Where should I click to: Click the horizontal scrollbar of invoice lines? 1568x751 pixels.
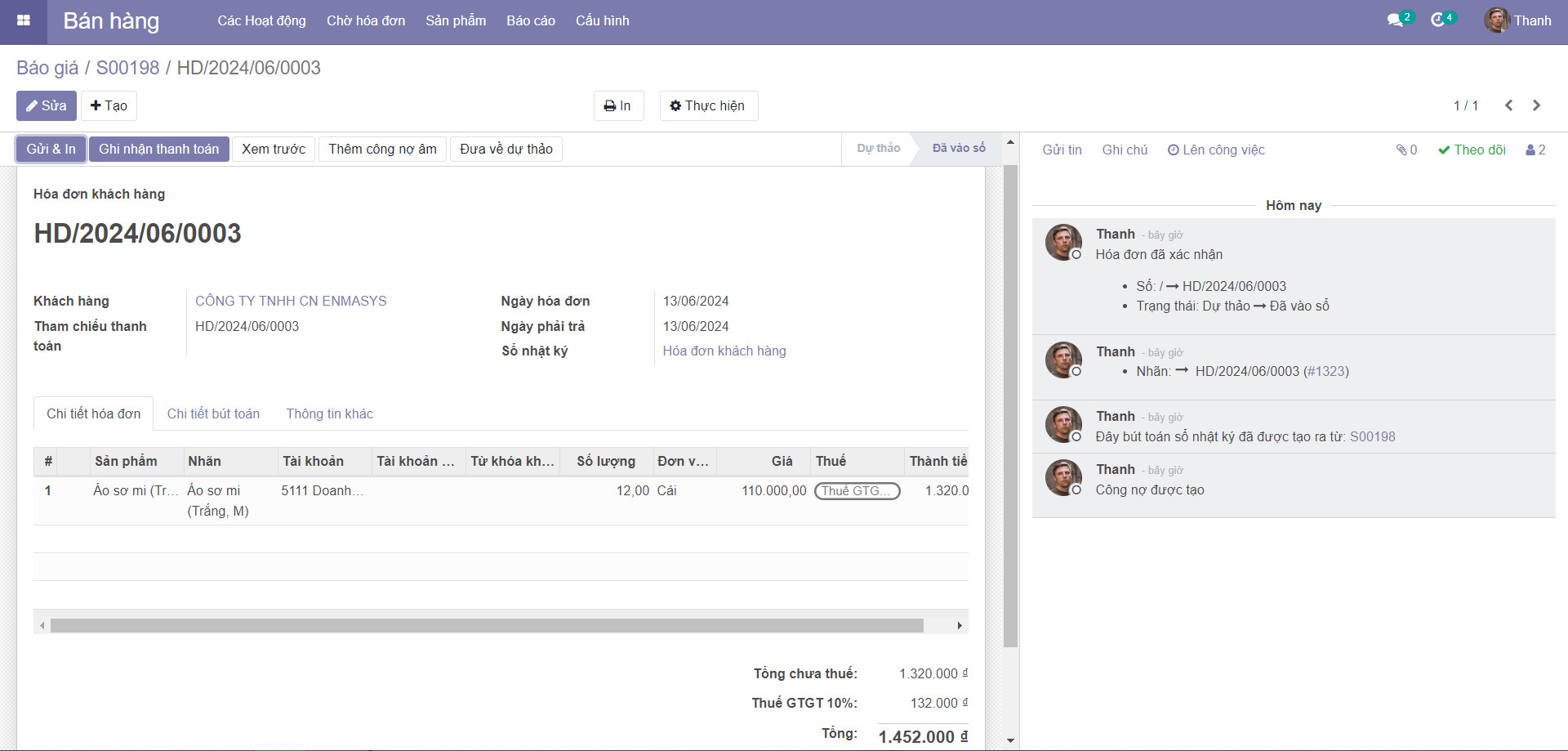487,626
